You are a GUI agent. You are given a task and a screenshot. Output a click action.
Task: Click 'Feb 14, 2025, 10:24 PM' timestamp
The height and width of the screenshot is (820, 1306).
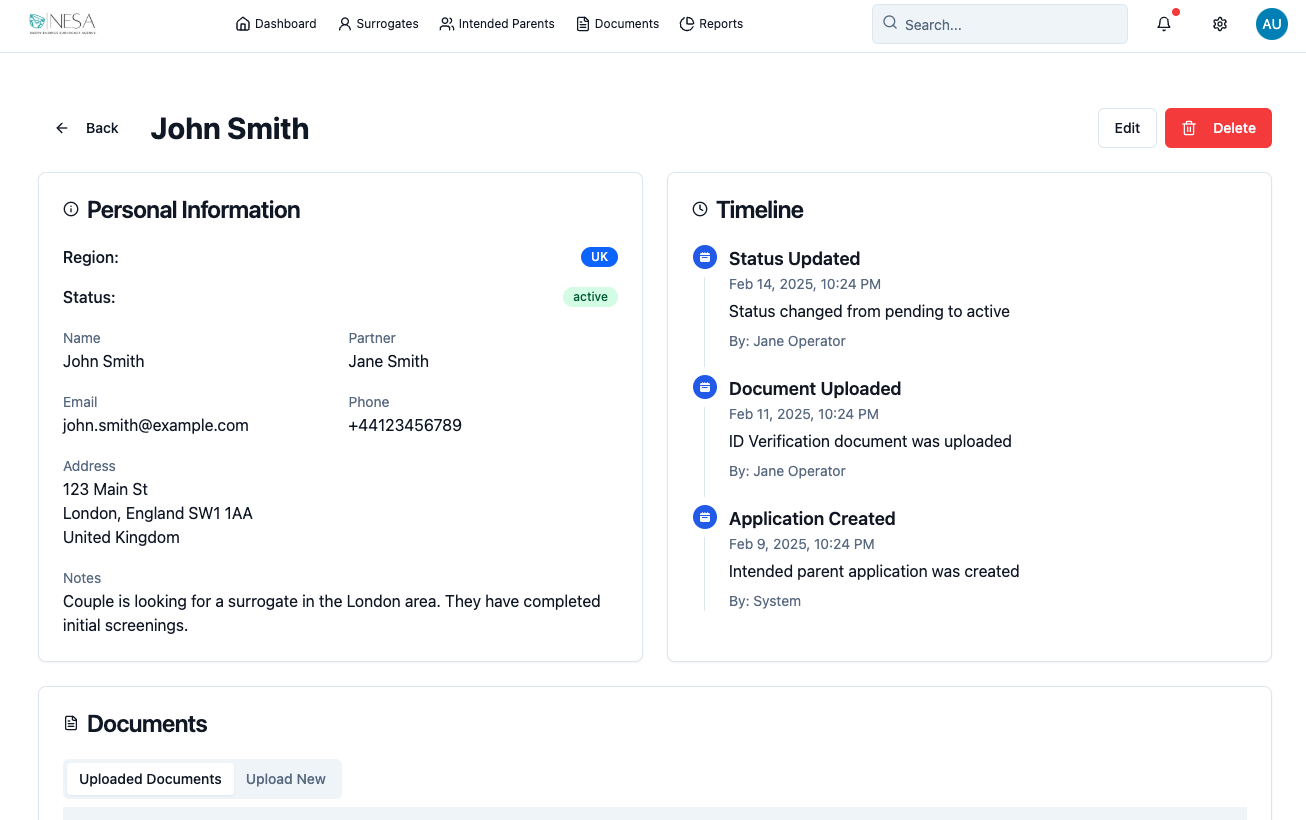point(805,284)
